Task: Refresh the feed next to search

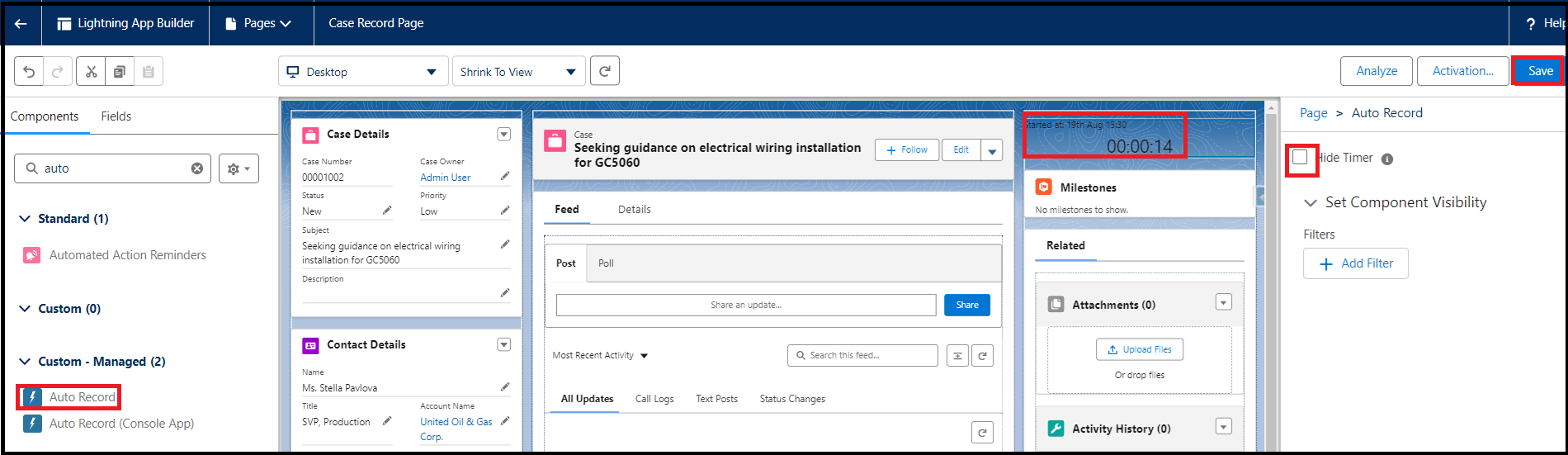Action: pyautogui.click(x=982, y=356)
